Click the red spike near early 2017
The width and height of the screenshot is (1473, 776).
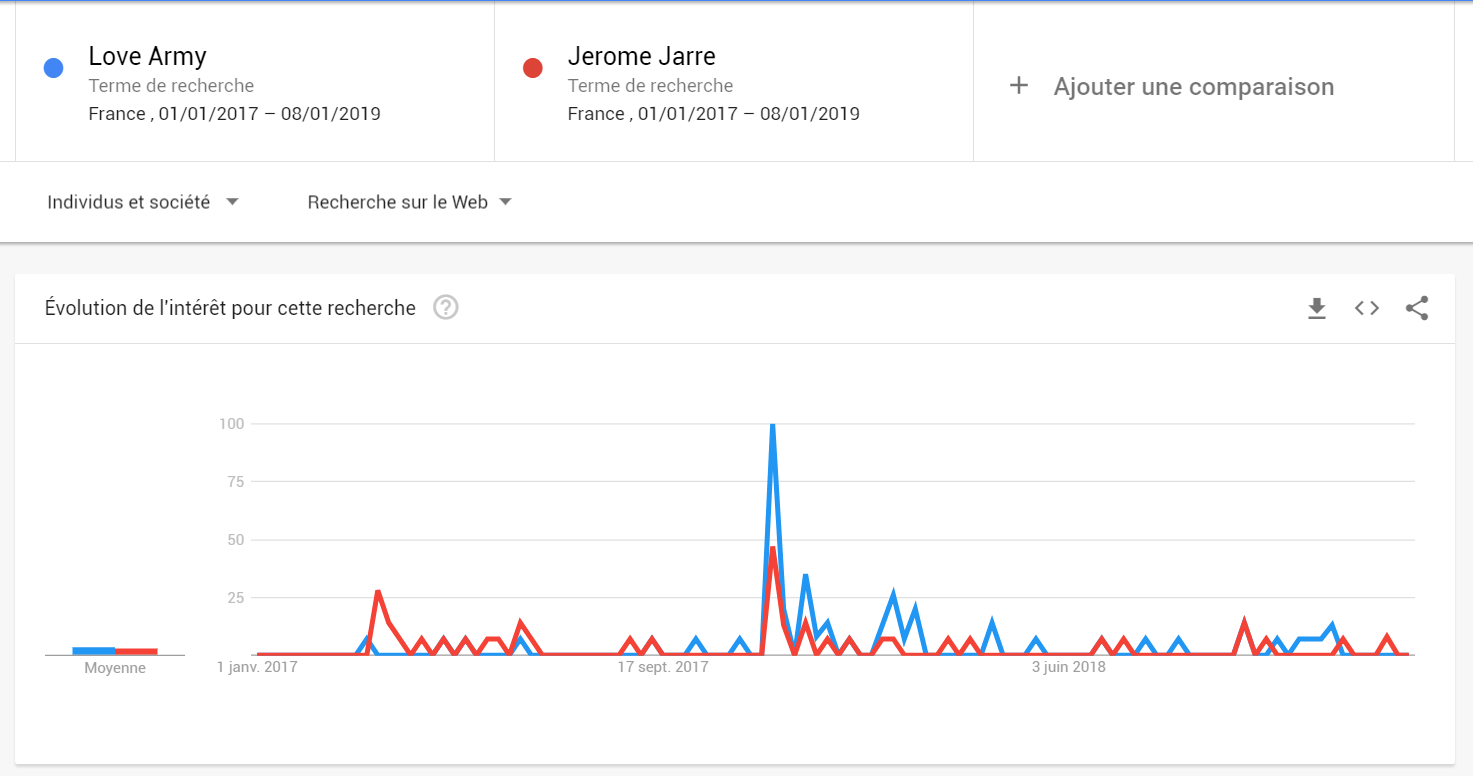(x=378, y=592)
